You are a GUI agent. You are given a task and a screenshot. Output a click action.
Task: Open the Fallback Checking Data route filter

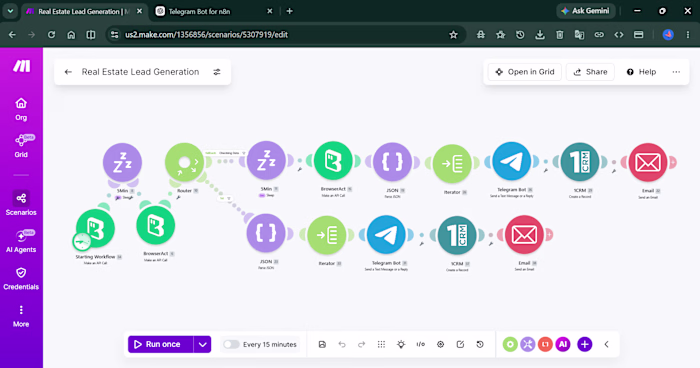tap(226, 153)
